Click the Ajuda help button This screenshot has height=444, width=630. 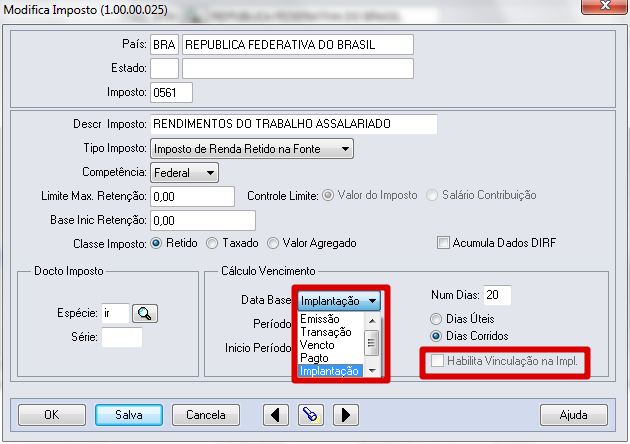573,413
